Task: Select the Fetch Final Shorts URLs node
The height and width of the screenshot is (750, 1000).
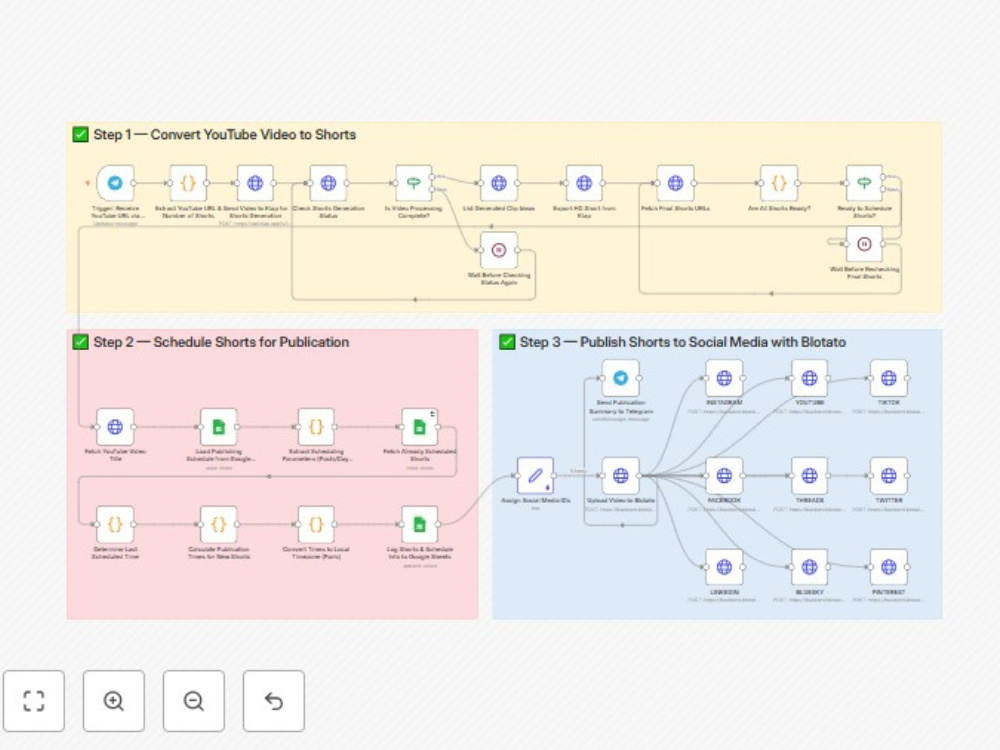Action: (x=675, y=183)
